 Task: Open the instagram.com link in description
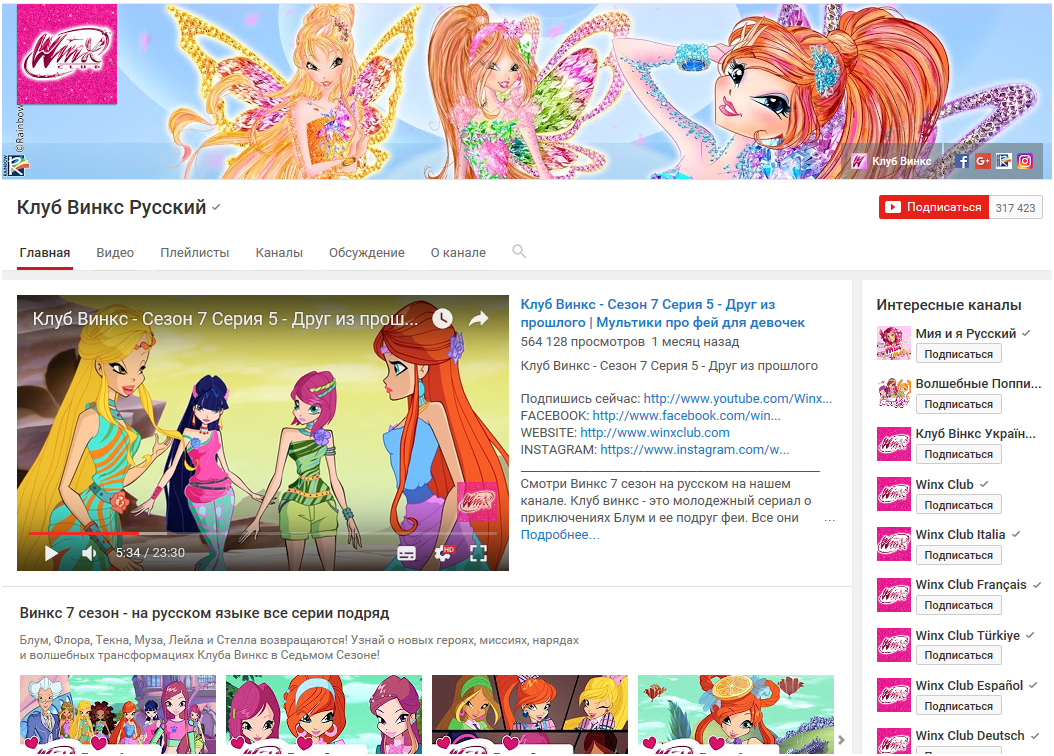pos(694,450)
